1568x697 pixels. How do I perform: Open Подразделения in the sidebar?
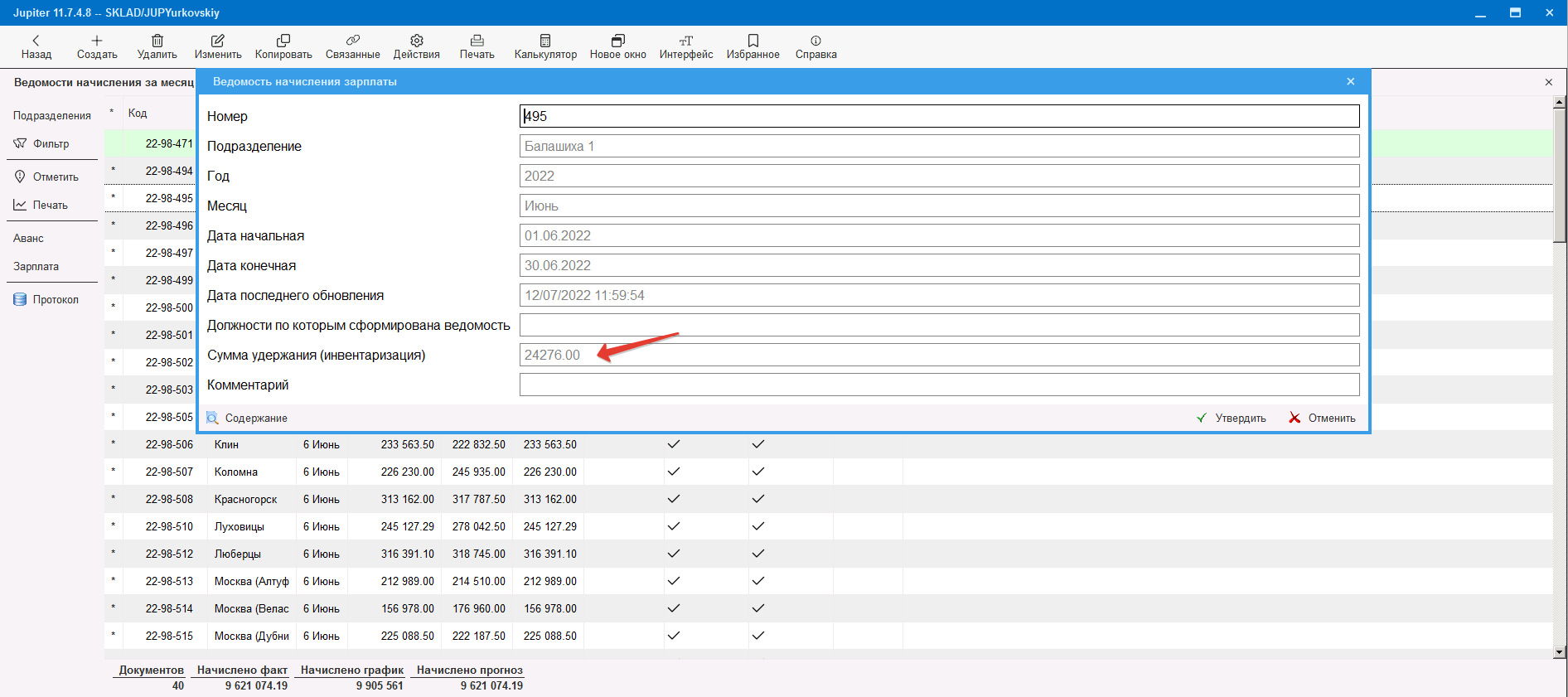pos(51,115)
